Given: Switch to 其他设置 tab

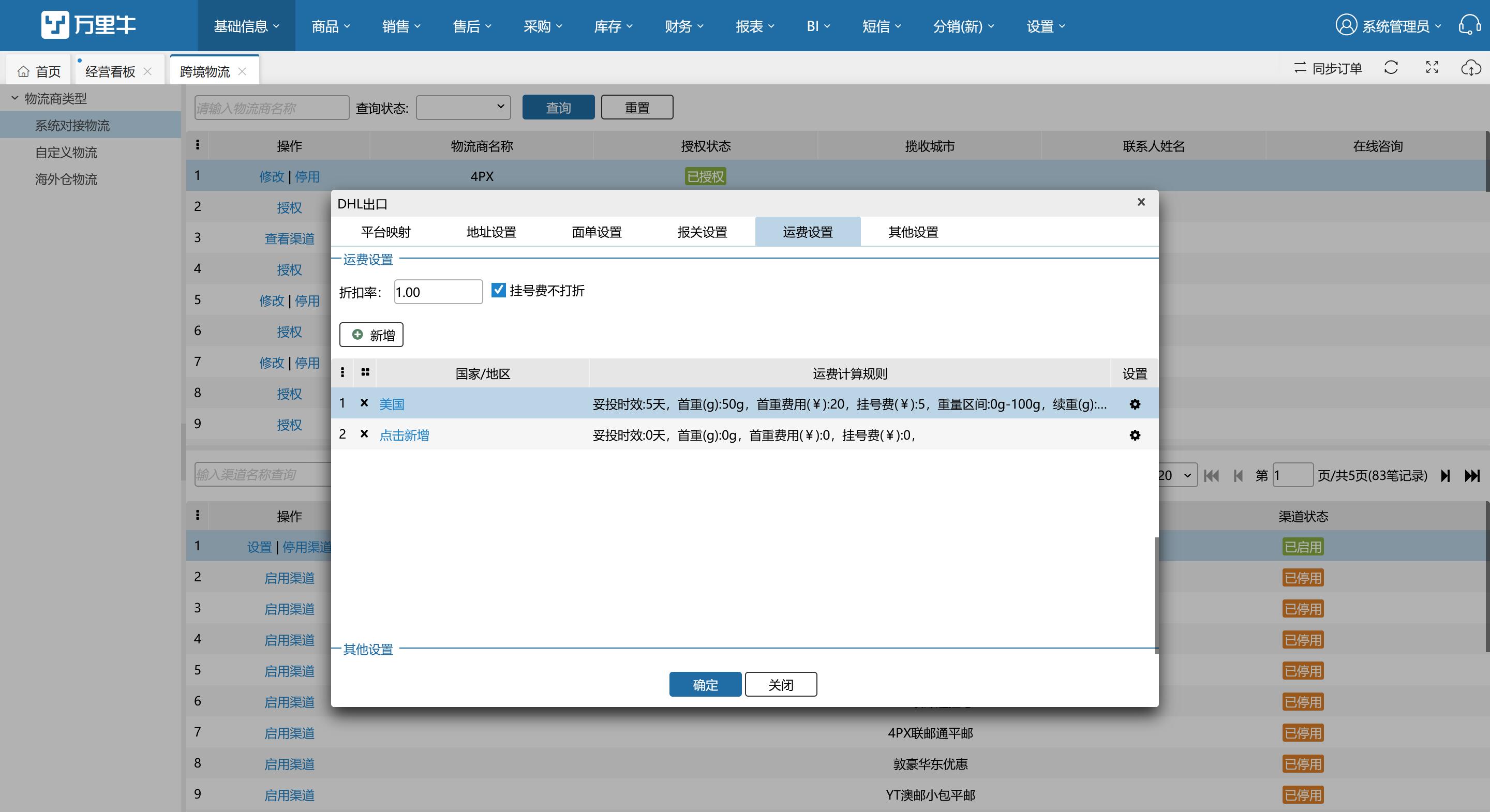Looking at the screenshot, I should (x=913, y=231).
